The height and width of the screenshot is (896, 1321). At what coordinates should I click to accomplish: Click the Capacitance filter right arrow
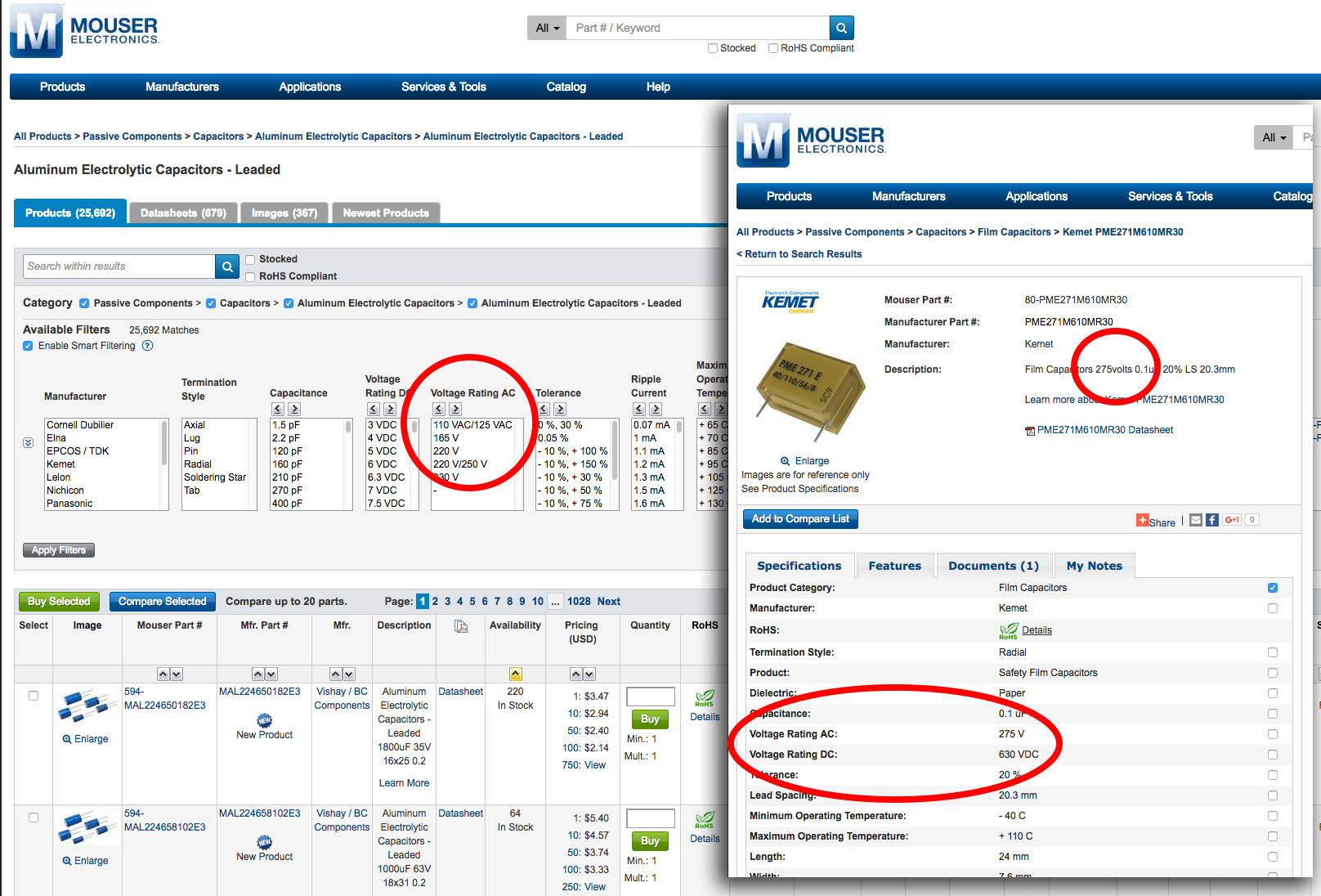tap(294, 409)
